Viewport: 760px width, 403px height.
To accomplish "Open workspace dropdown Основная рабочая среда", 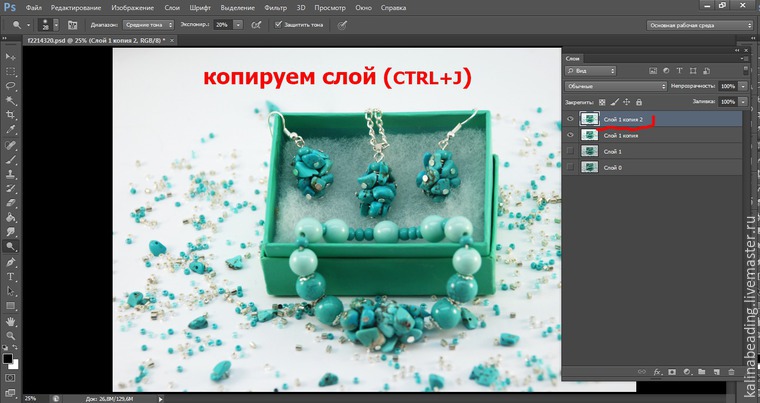I will [699, 25].
